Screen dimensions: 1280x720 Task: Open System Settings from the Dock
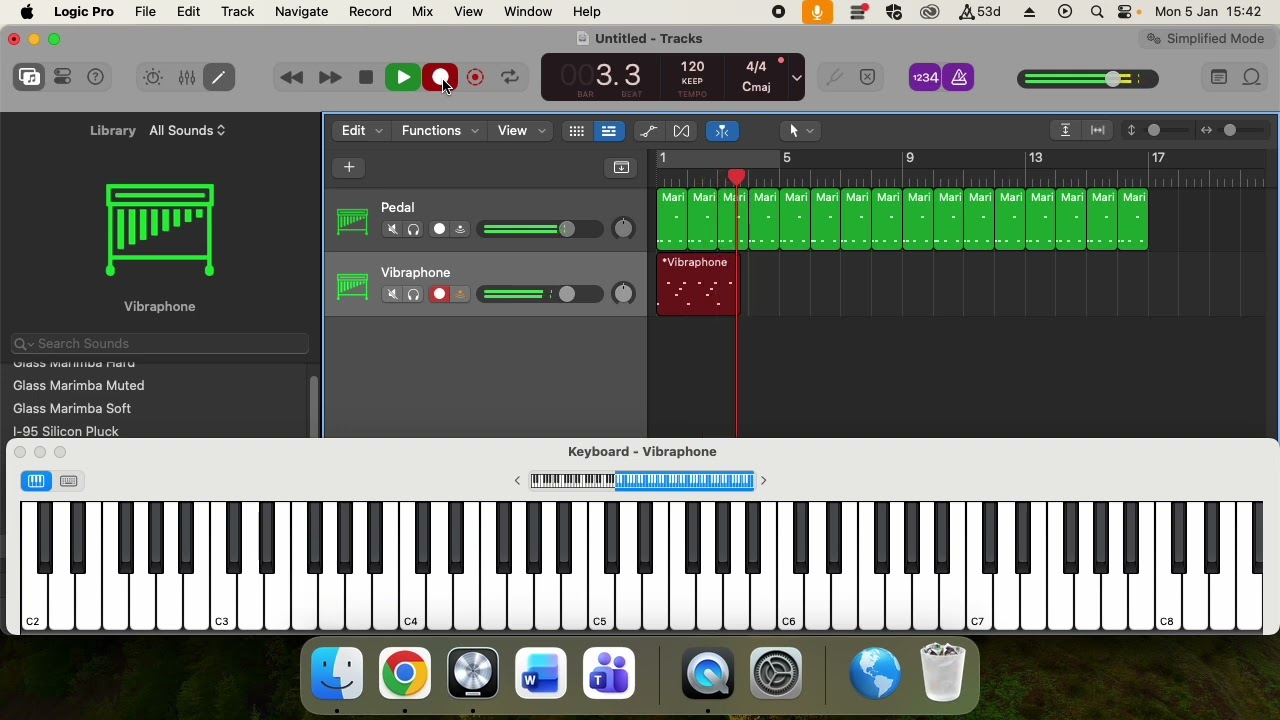tap(776, 673)
